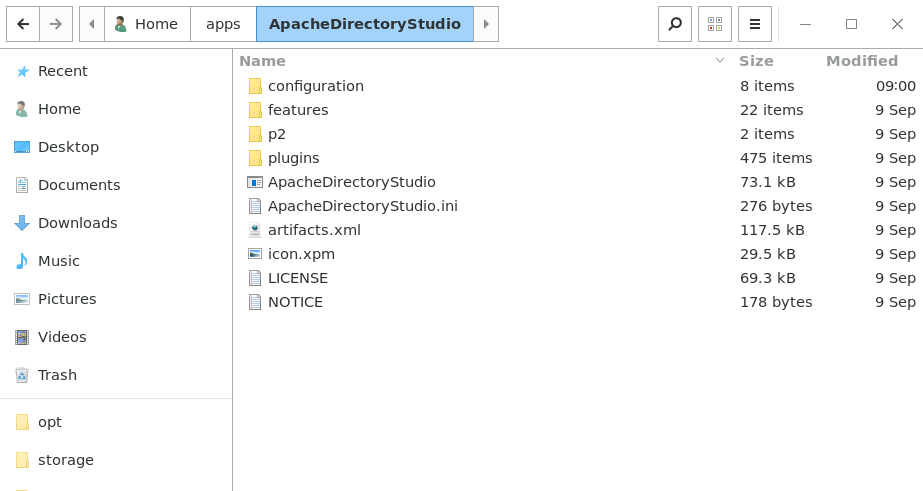Go forward using the forward arrow
The width and height of the screenshot is (923, 491).
point(56,24)
